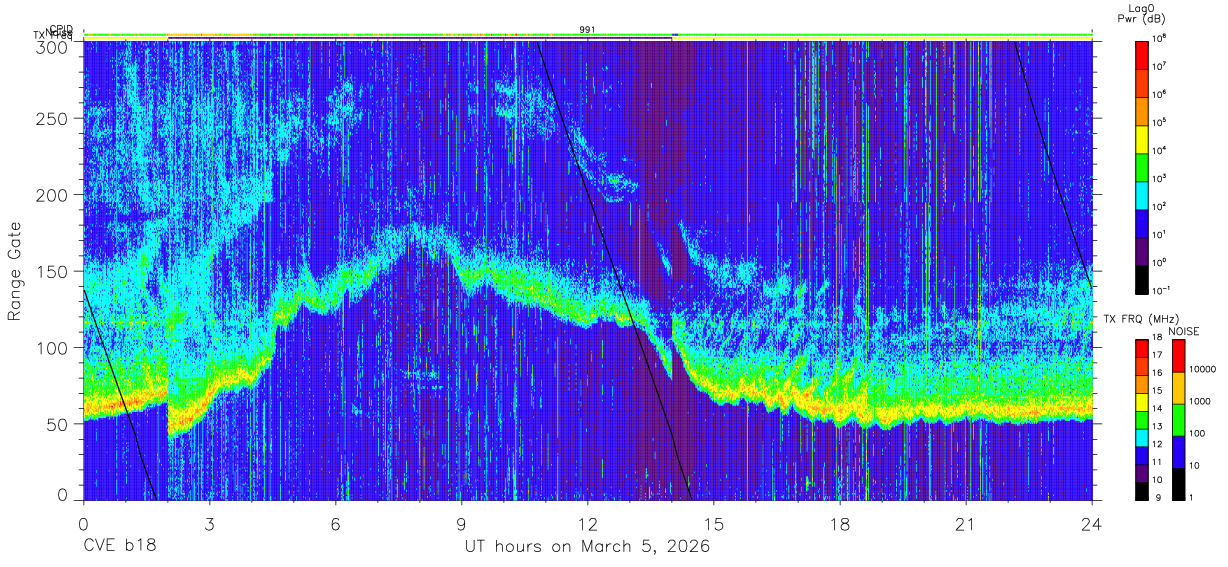Click the '3' UT hour tick label
This screenshot has height=567, width=1228.
pyautogui.click(x=209, y=523)
